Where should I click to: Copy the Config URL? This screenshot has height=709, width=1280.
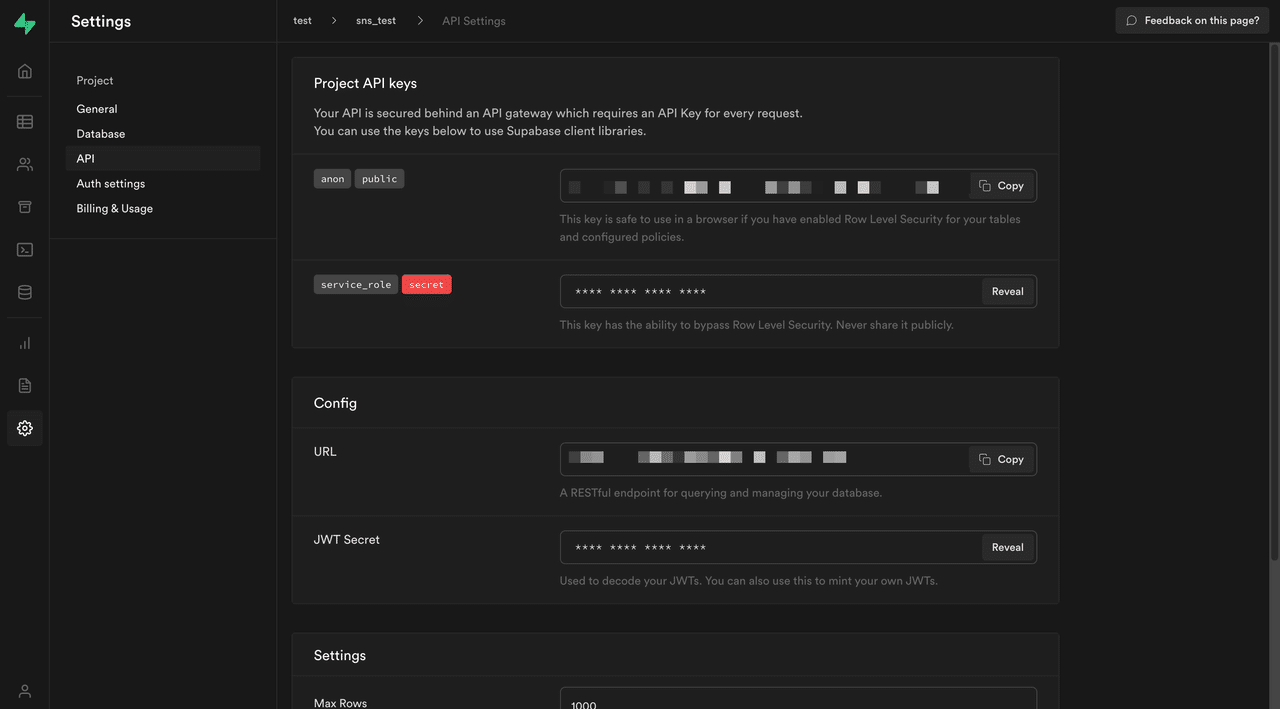[x=1001, y=460]
